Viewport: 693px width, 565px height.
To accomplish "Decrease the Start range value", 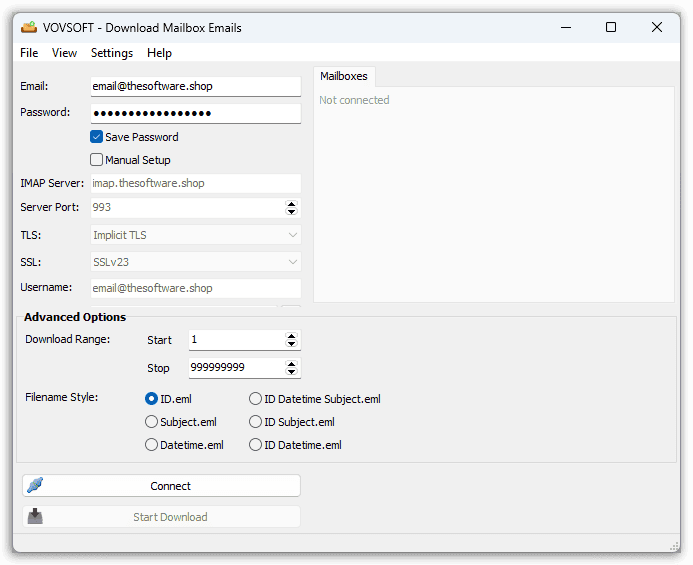I will 291,344.
